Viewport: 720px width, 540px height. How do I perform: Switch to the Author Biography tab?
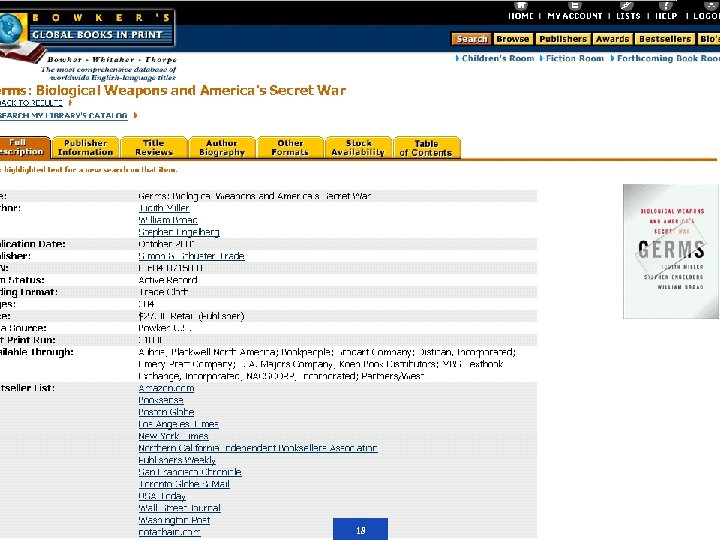[x=222, y=147]
